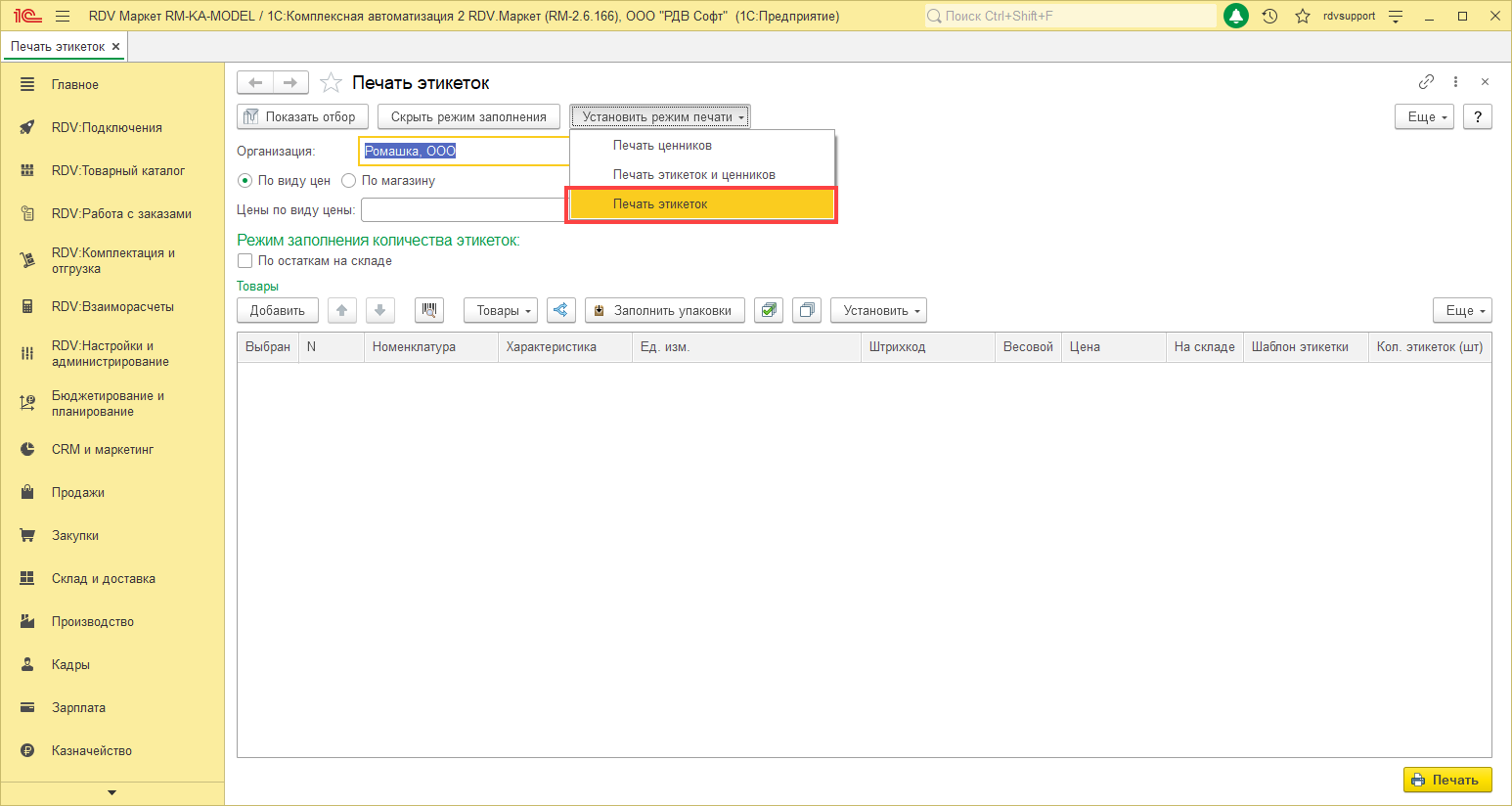
Task: Click the sliders icon for RDV:Настройки и администрирование
Action: [x=27, y=353]
